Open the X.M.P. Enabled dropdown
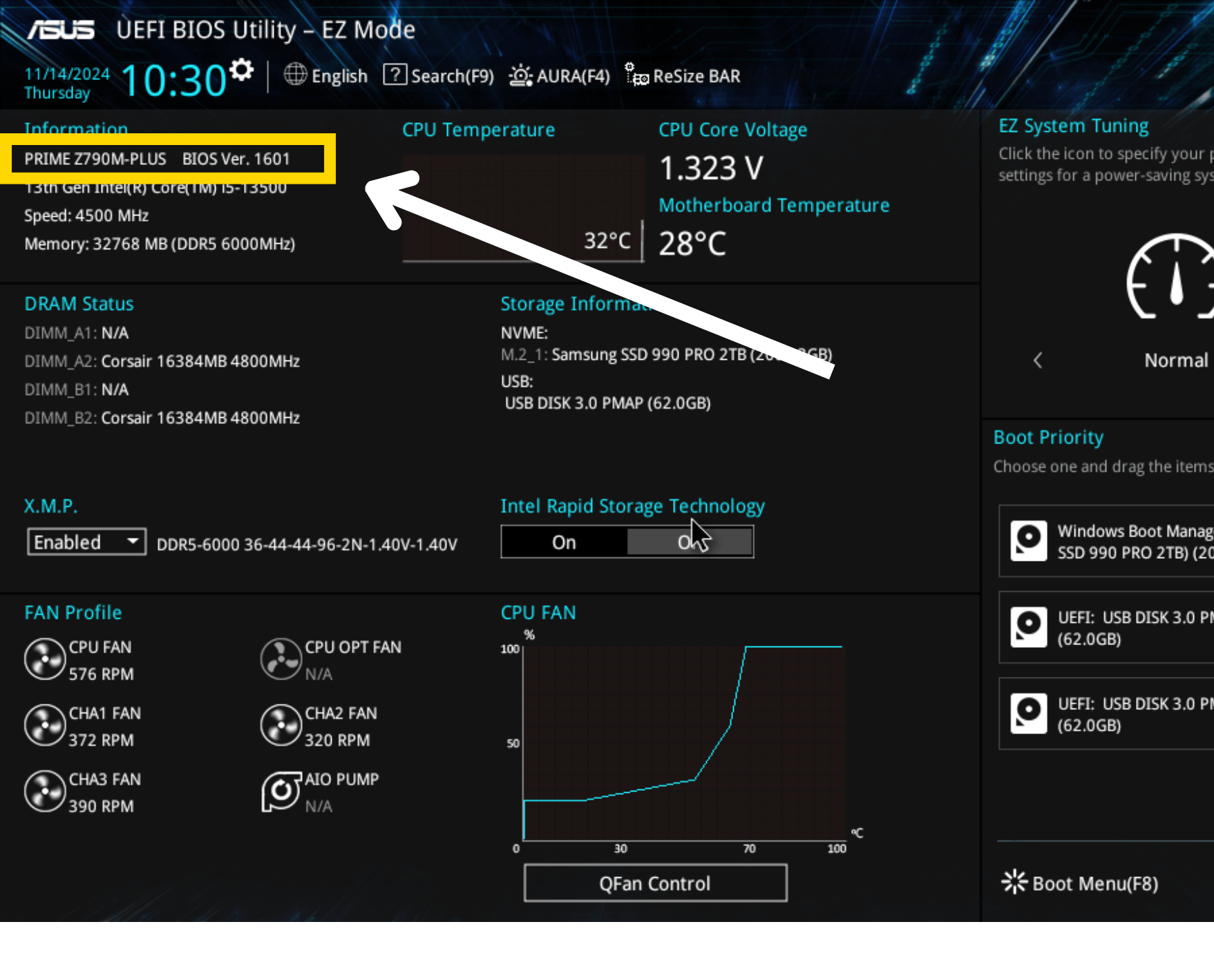The height and width of the screenshot is (980, 1214). coord(86,542)
